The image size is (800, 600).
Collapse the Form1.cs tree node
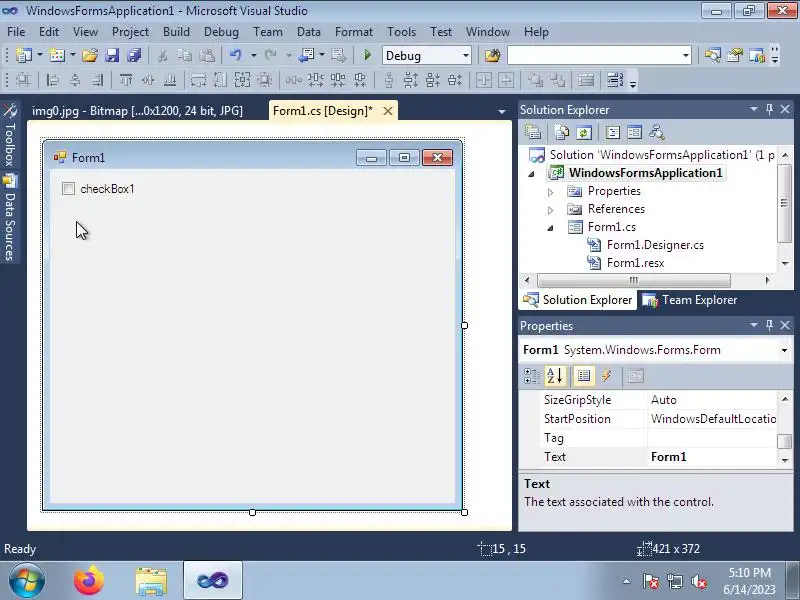click(551, 228)
